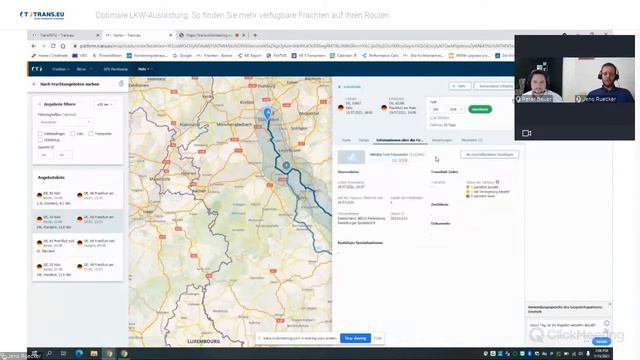
Task: Open the Börse menu in the navigation bar
Action: click(84, 69)
